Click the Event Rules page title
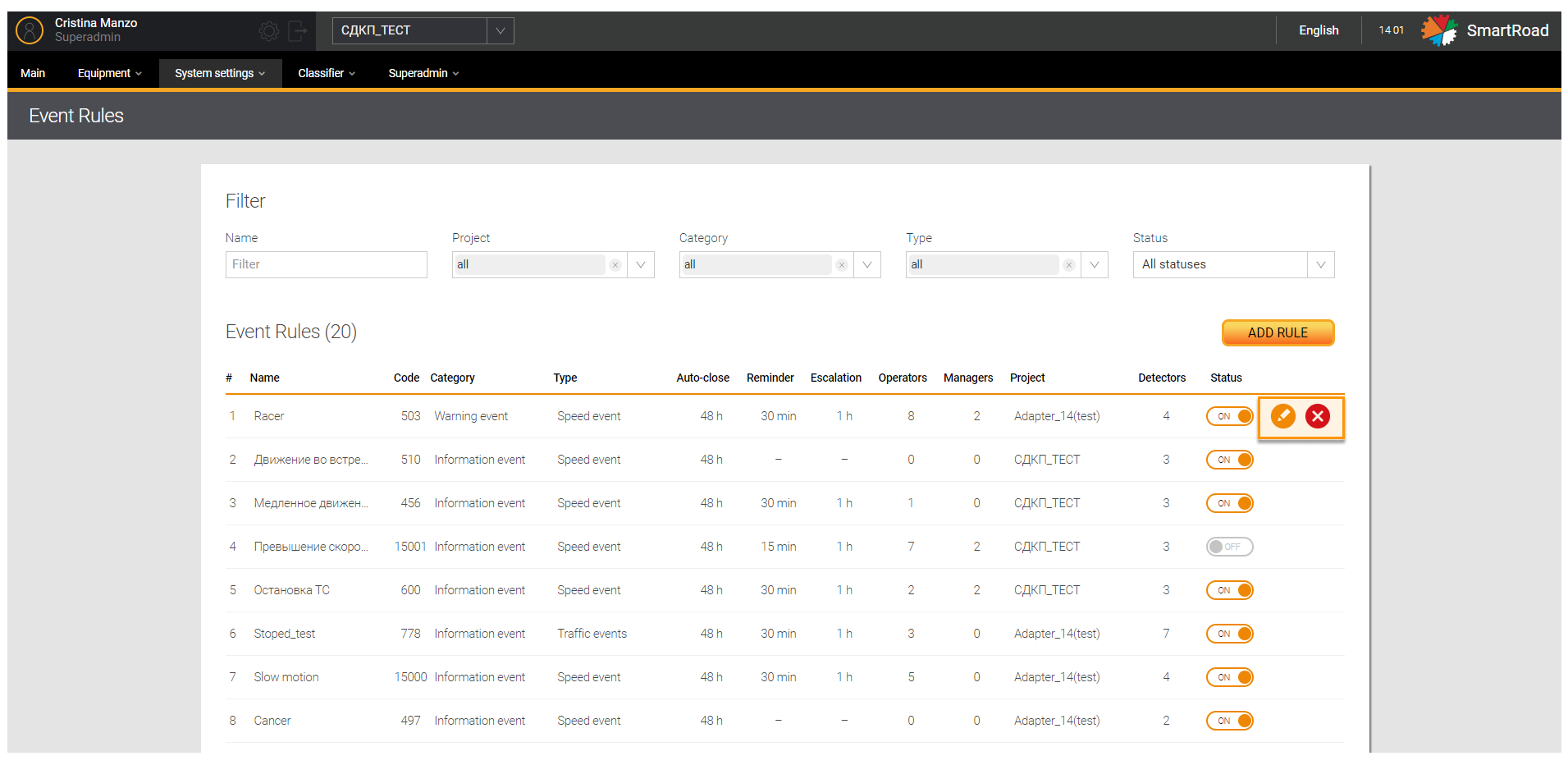This screenshot has height=765, width=1568. tap(76, 116)
